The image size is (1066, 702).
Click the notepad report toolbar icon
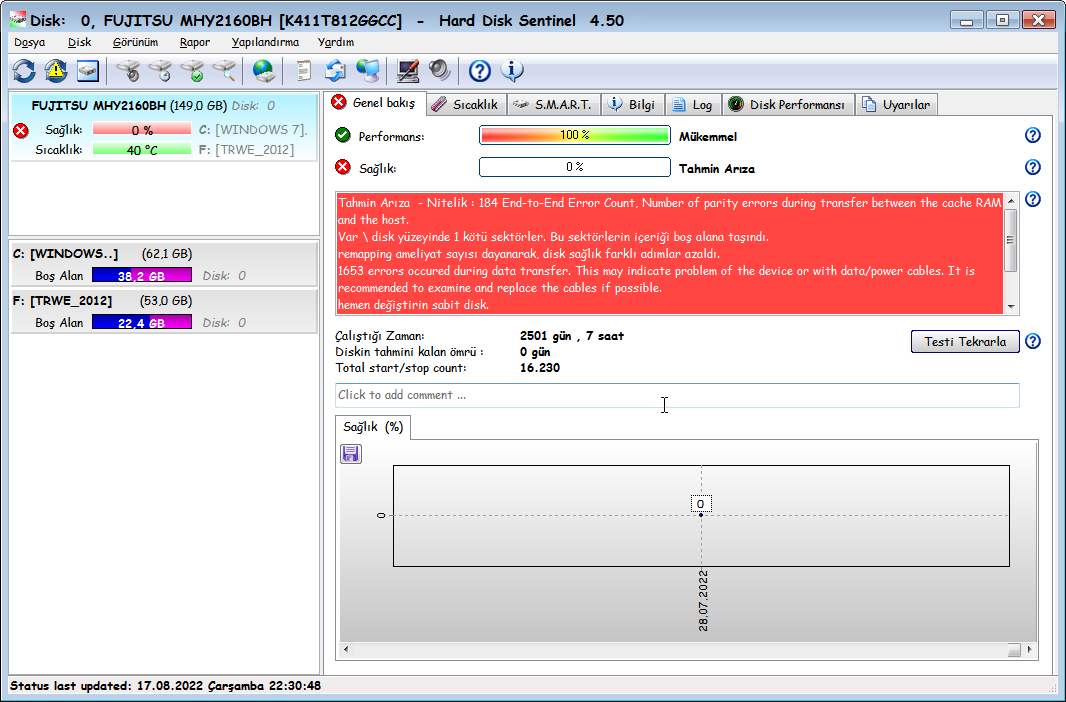tap(304, 71)
